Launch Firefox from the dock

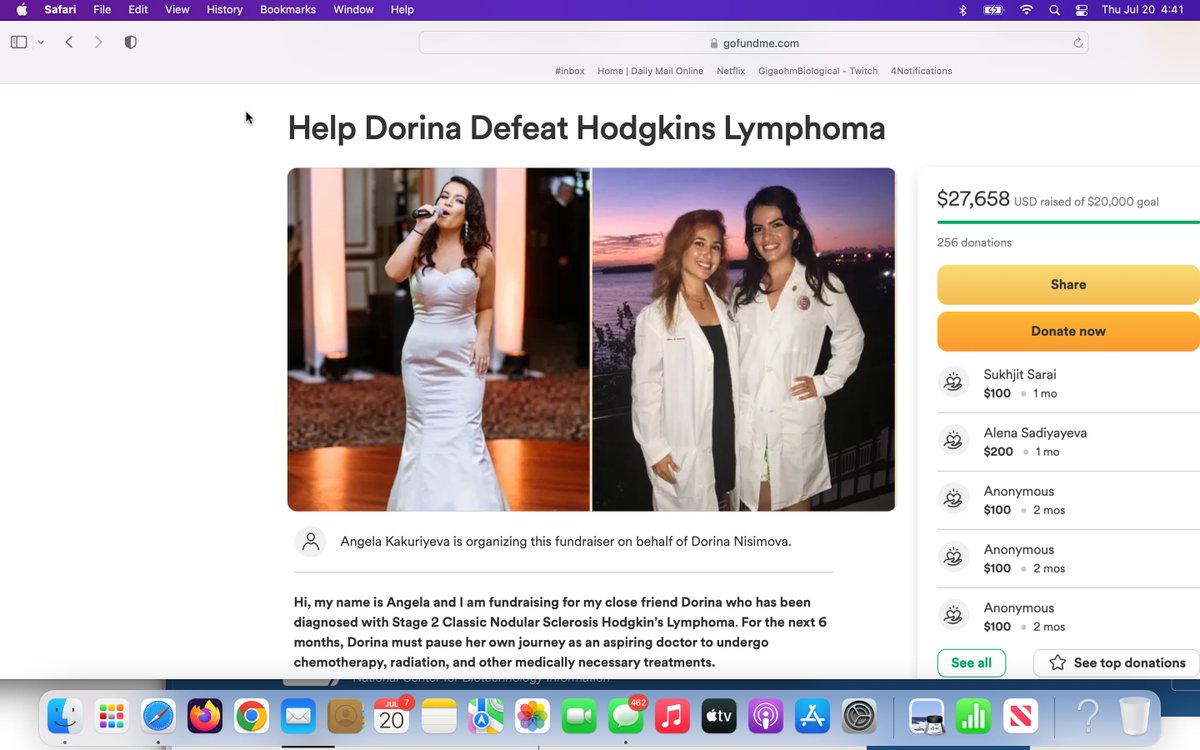click(205, 716)
